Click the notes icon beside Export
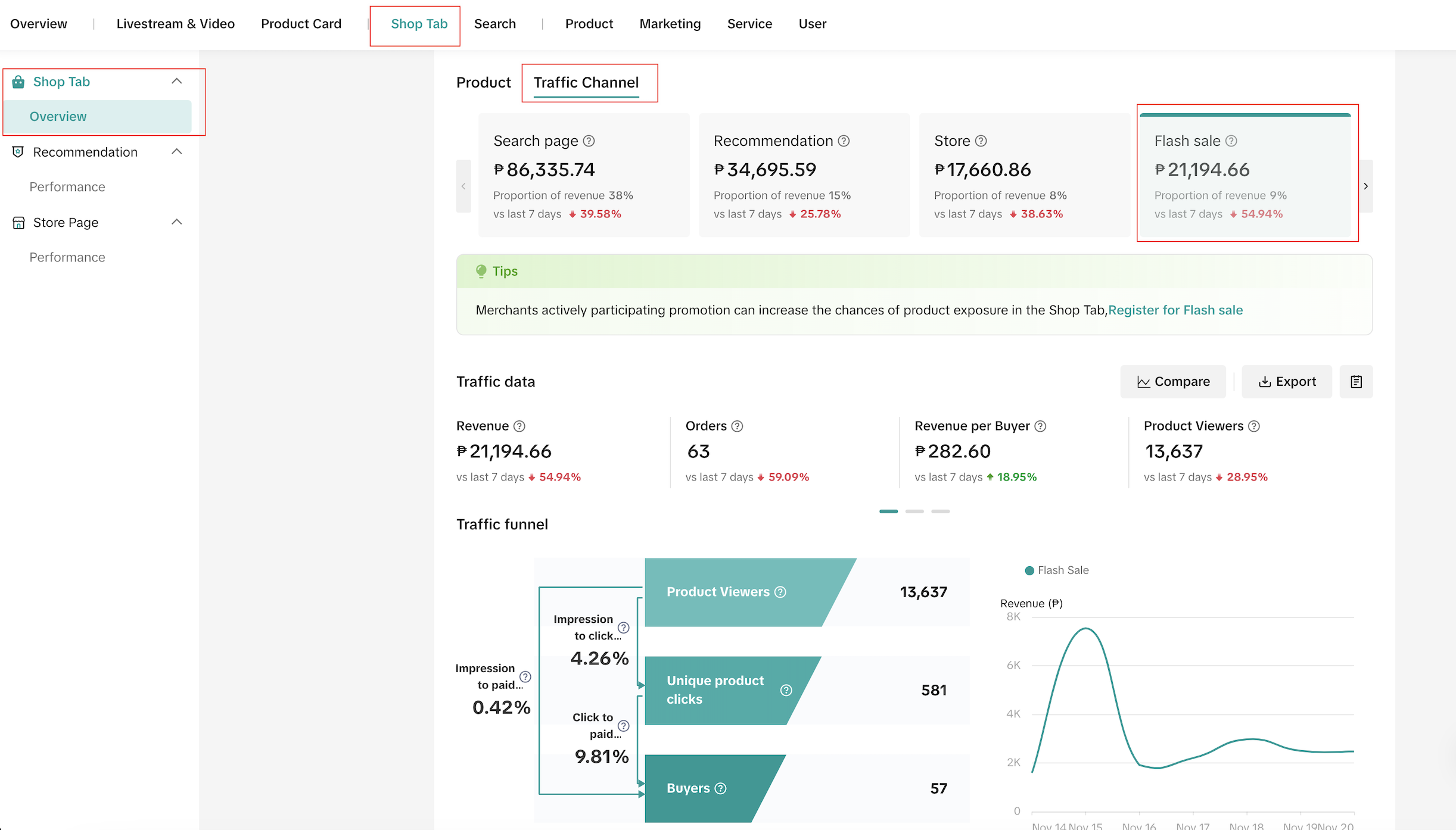Screen dimensions: 1456x830 [1356, 382]
